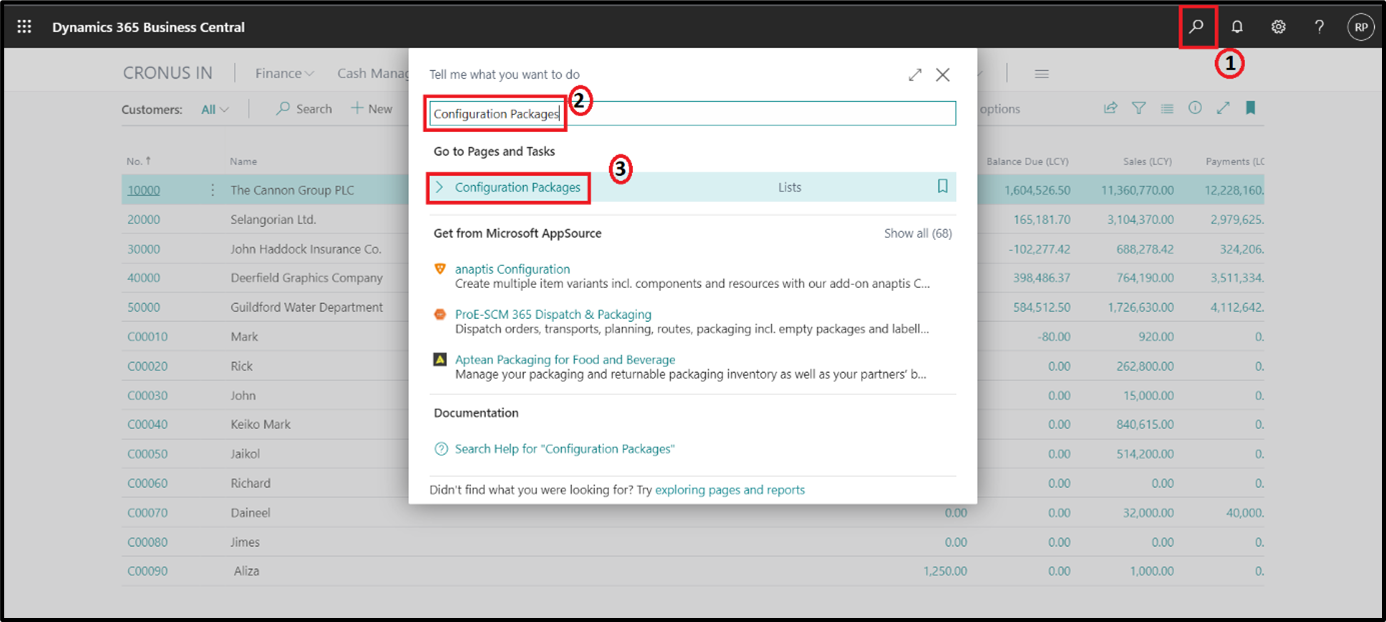Expand the Tell Me dialog to full size
1386x622 pixels.
pos(915,75)
